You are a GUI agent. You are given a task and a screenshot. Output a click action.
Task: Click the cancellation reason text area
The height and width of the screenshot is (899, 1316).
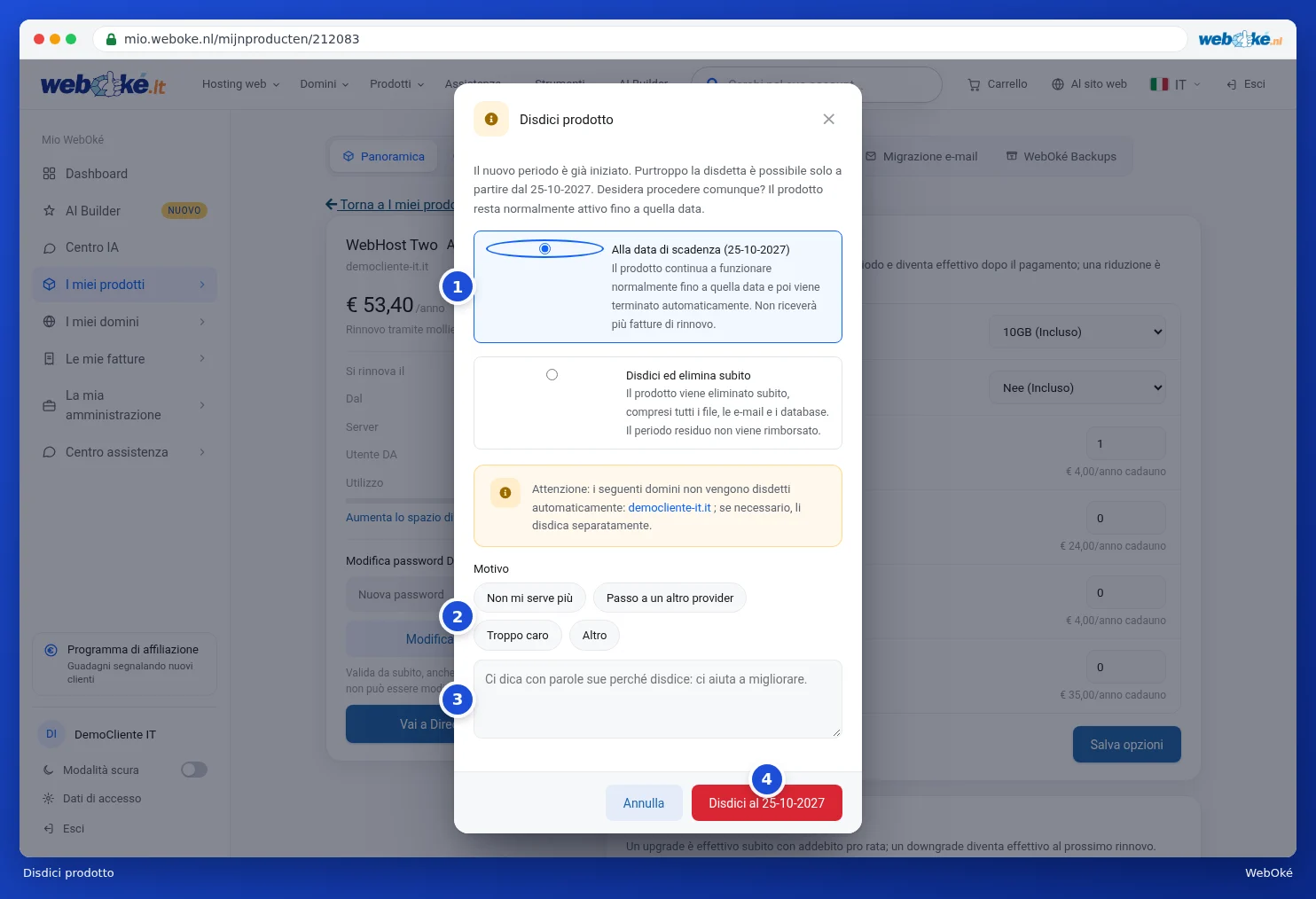(658, 699)
